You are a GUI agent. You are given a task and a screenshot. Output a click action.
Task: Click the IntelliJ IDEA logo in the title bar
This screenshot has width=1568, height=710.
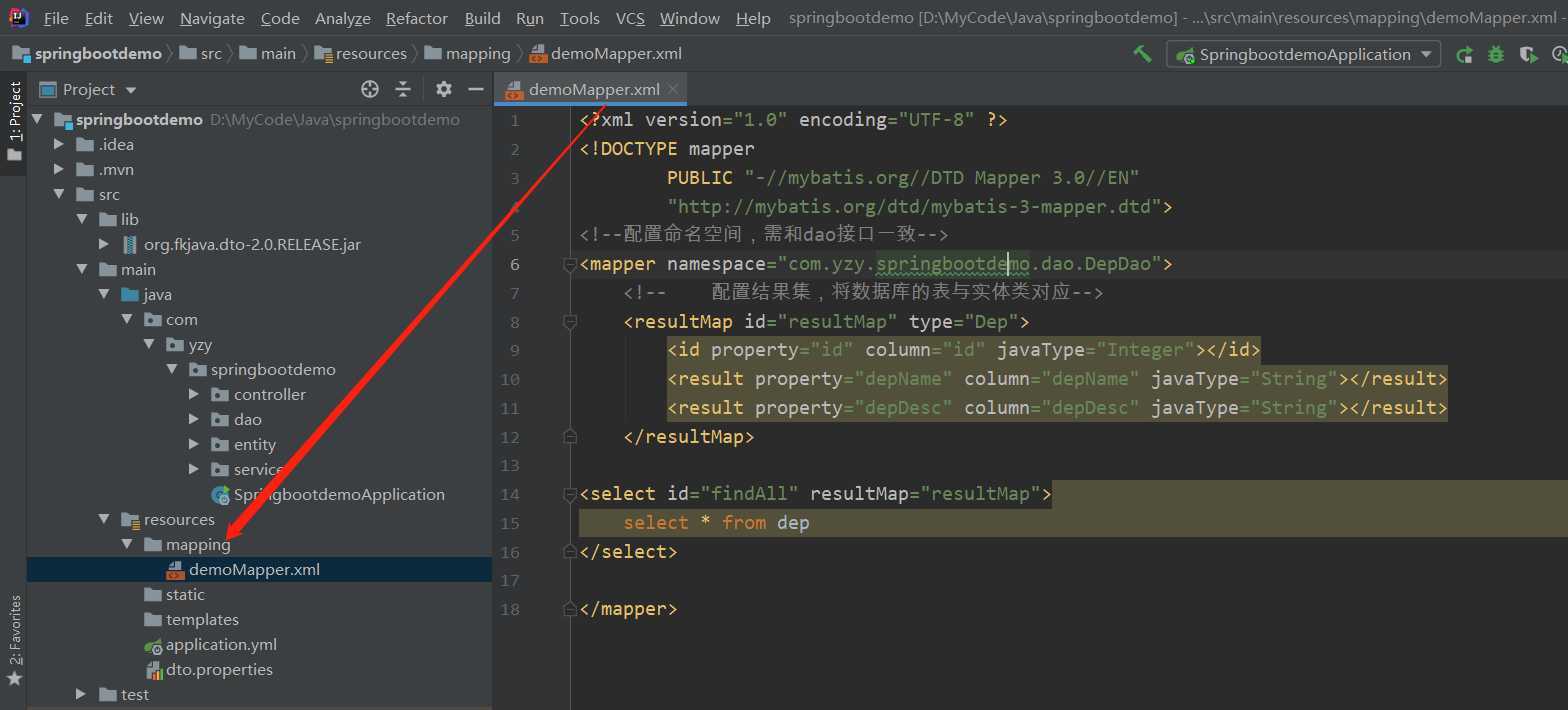coord(19,17)
